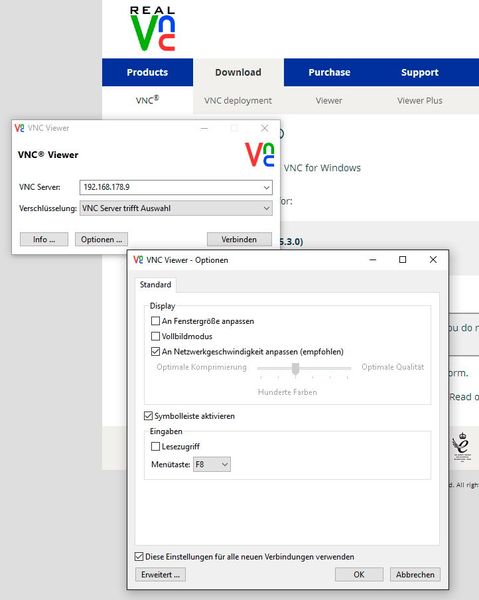Click Optionen dialog title bar VNC icon

click(x=138, y=260)
